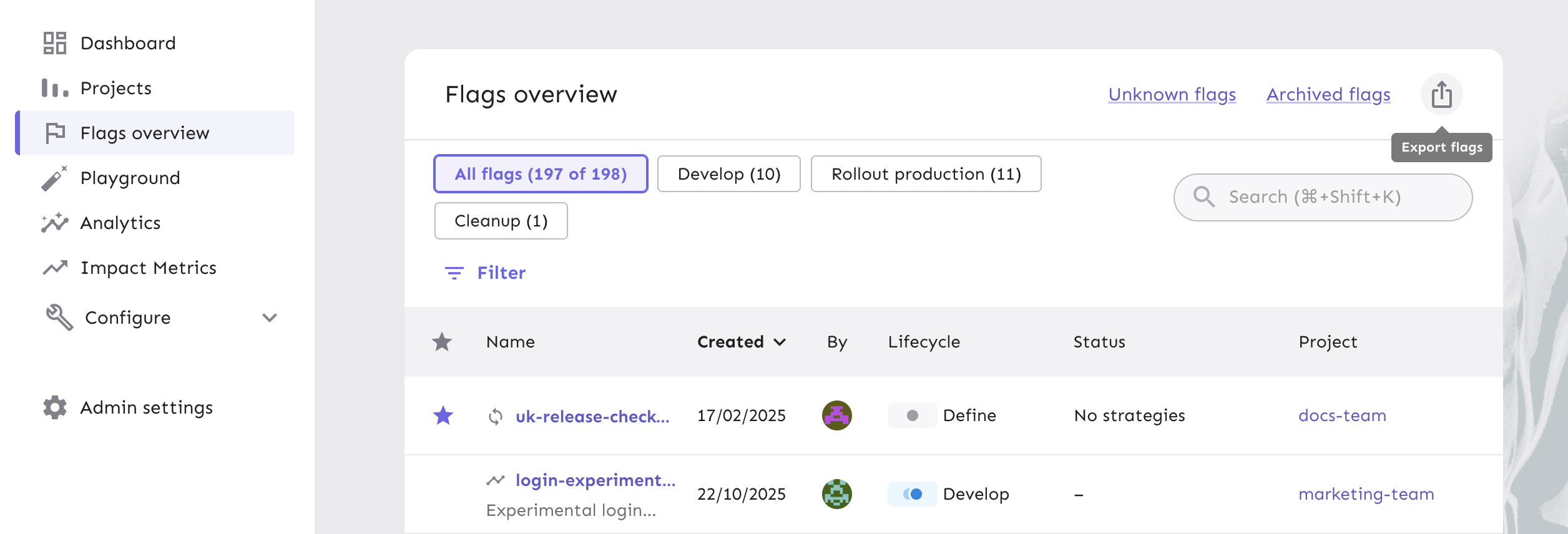
Task: Open the Unknown flags link
Action: (x=1172, y=94)
